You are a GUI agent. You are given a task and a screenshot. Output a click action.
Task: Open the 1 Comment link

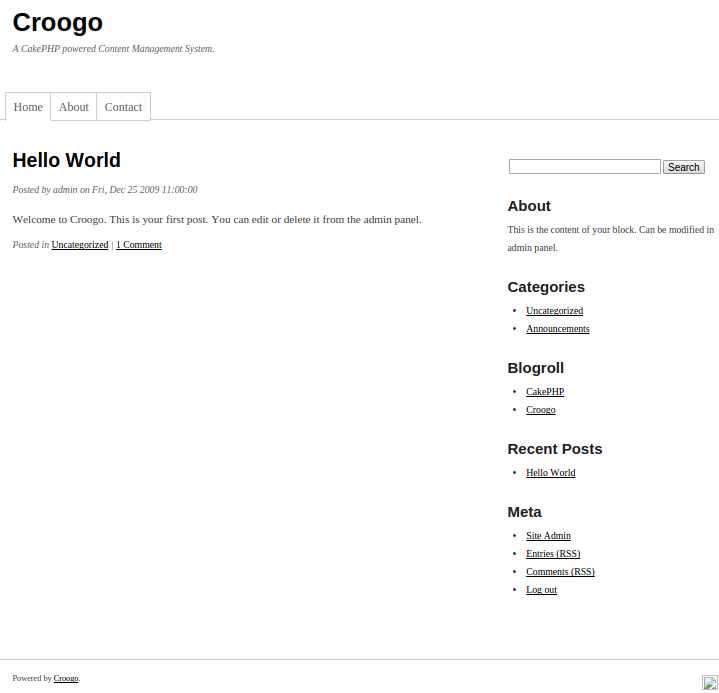pos(139,245)
